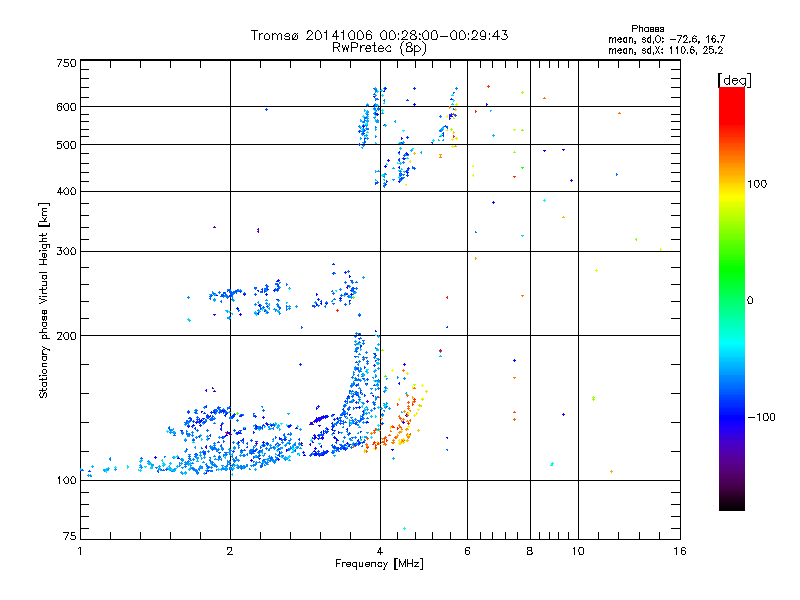Click the black bottom of the phase colorbar
This screenshot has height=600, width=800.
[x=732, y=503]
